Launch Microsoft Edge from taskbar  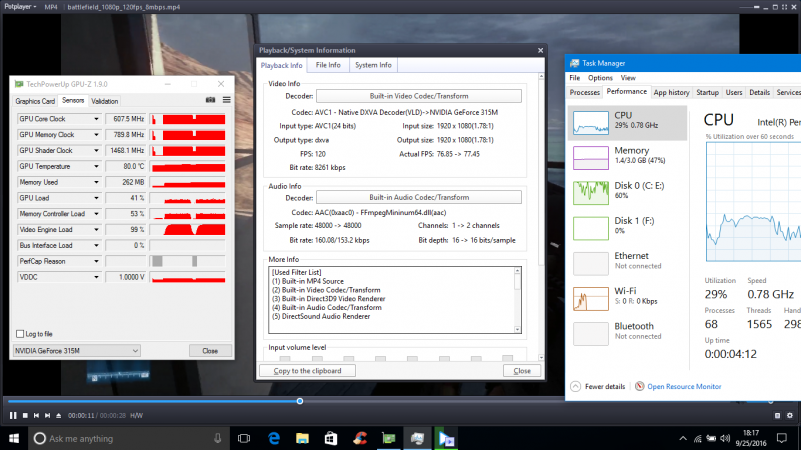click(274, 439)
